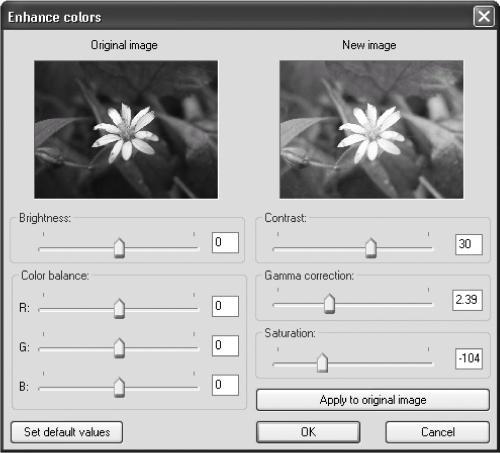Focus the R color balance value field
Screen dimensions: 500x453
(225, 306)
